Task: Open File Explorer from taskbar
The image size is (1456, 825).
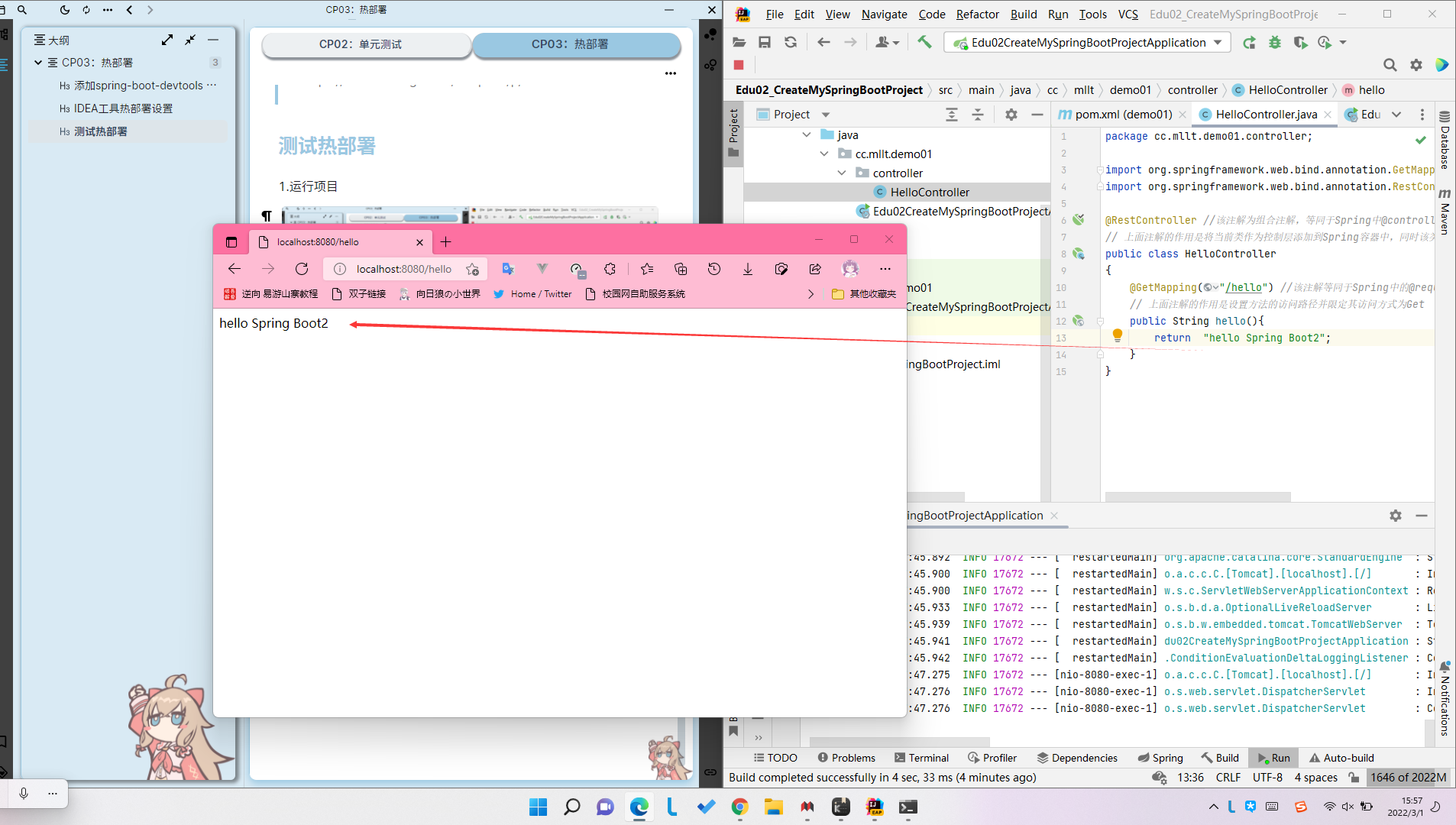Action: [x=774, y=807]
